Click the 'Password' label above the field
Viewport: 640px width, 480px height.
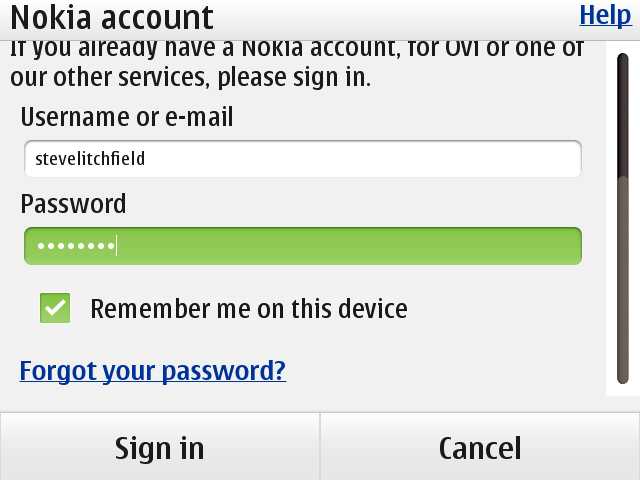pos(73,204)
